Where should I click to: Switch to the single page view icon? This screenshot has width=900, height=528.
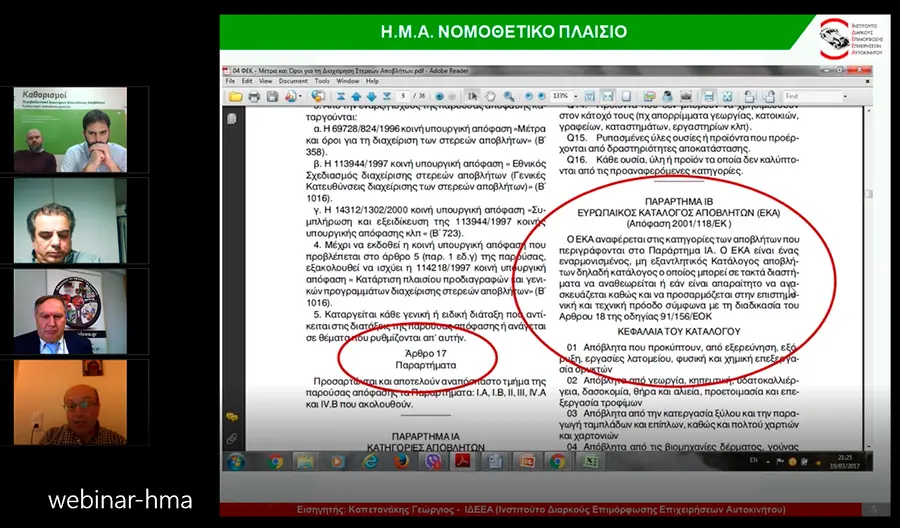(626, 96)
